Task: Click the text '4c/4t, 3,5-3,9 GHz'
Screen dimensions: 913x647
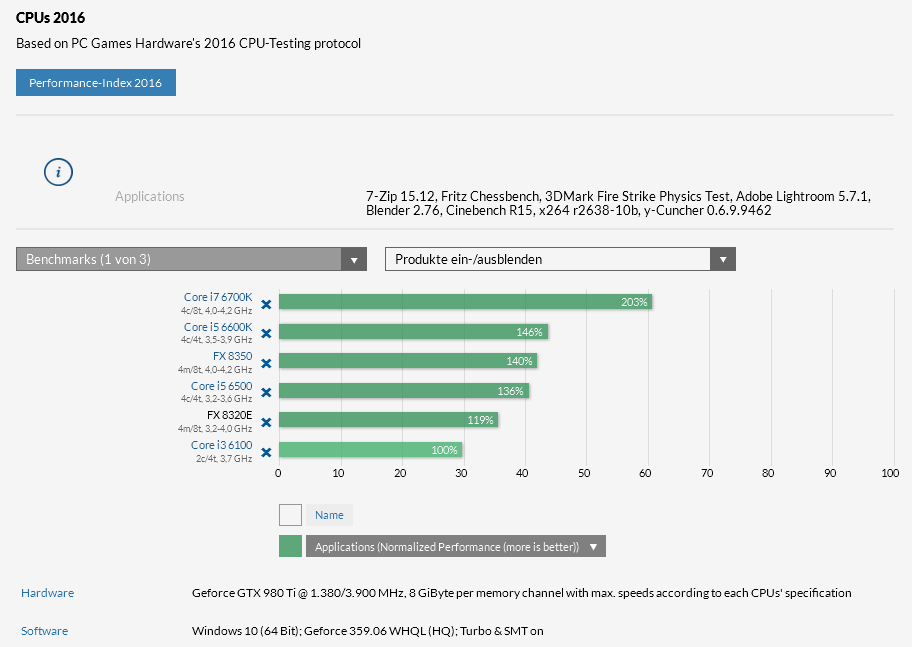Action: (216, 340)
